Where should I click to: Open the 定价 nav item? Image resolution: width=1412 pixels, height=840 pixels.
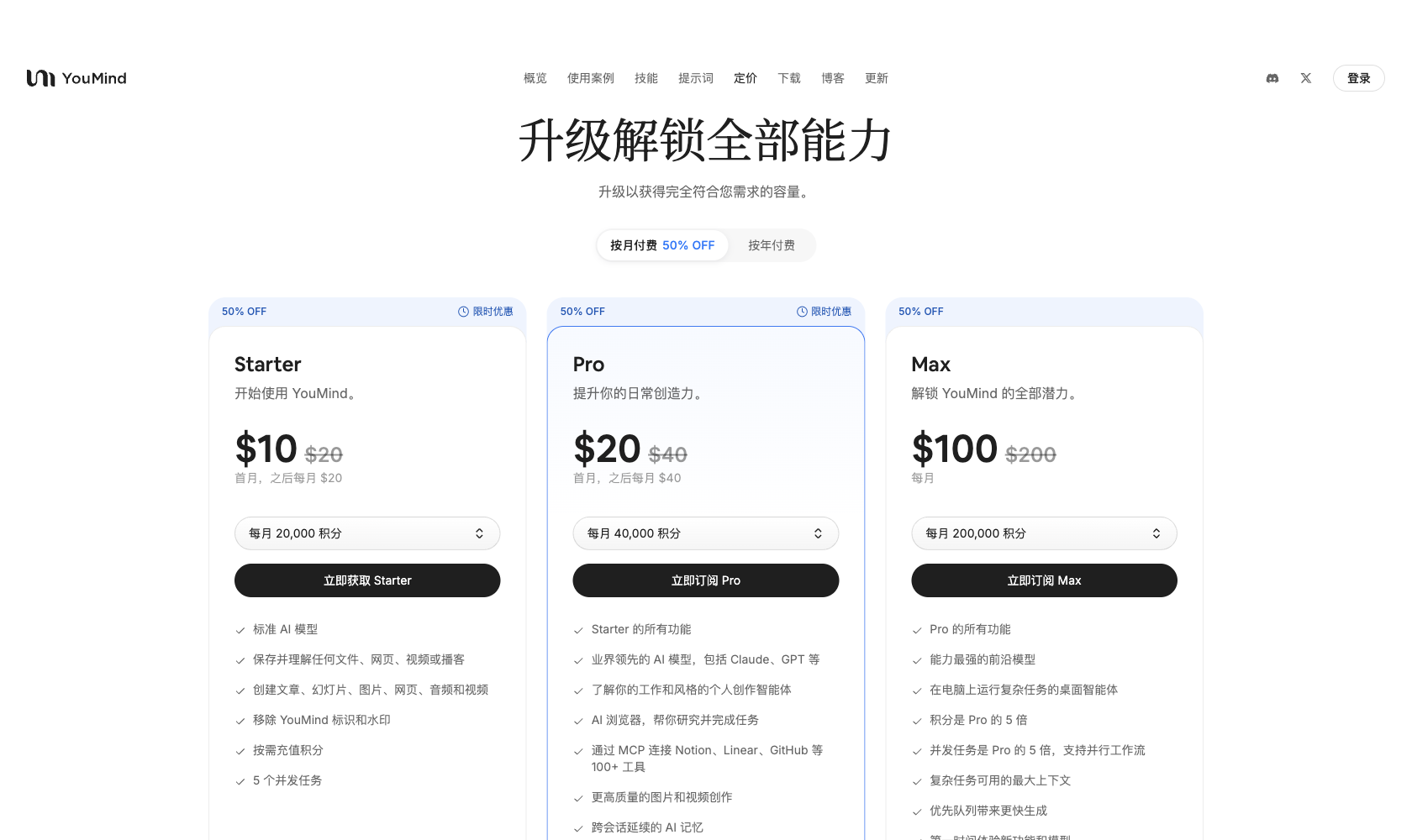pyautogui.click(x=746, y=78)
